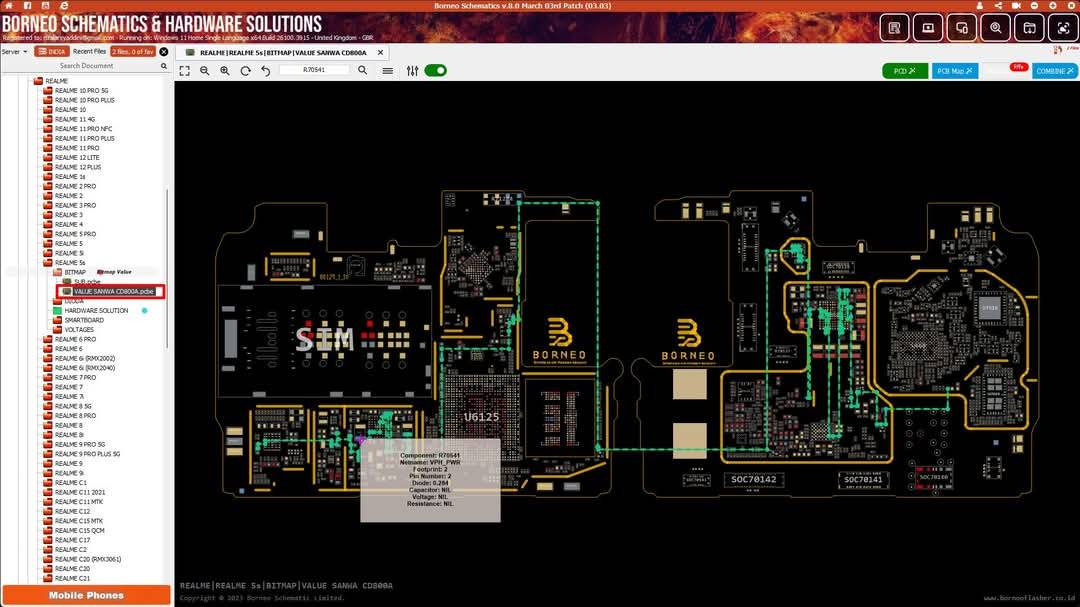Open the Facebook icon in the title bar

pos(28,5)
